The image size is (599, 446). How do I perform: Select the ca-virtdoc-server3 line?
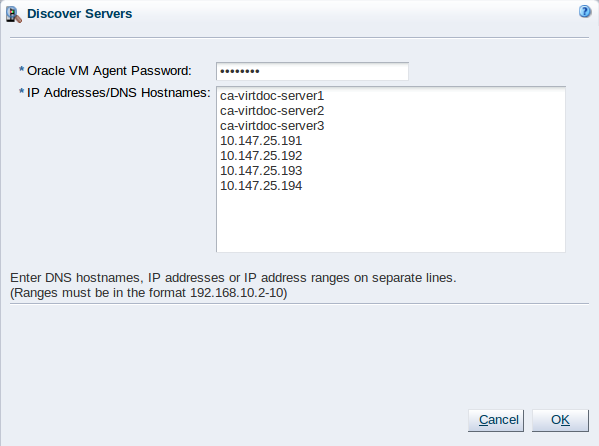click(x=272, y=126)
